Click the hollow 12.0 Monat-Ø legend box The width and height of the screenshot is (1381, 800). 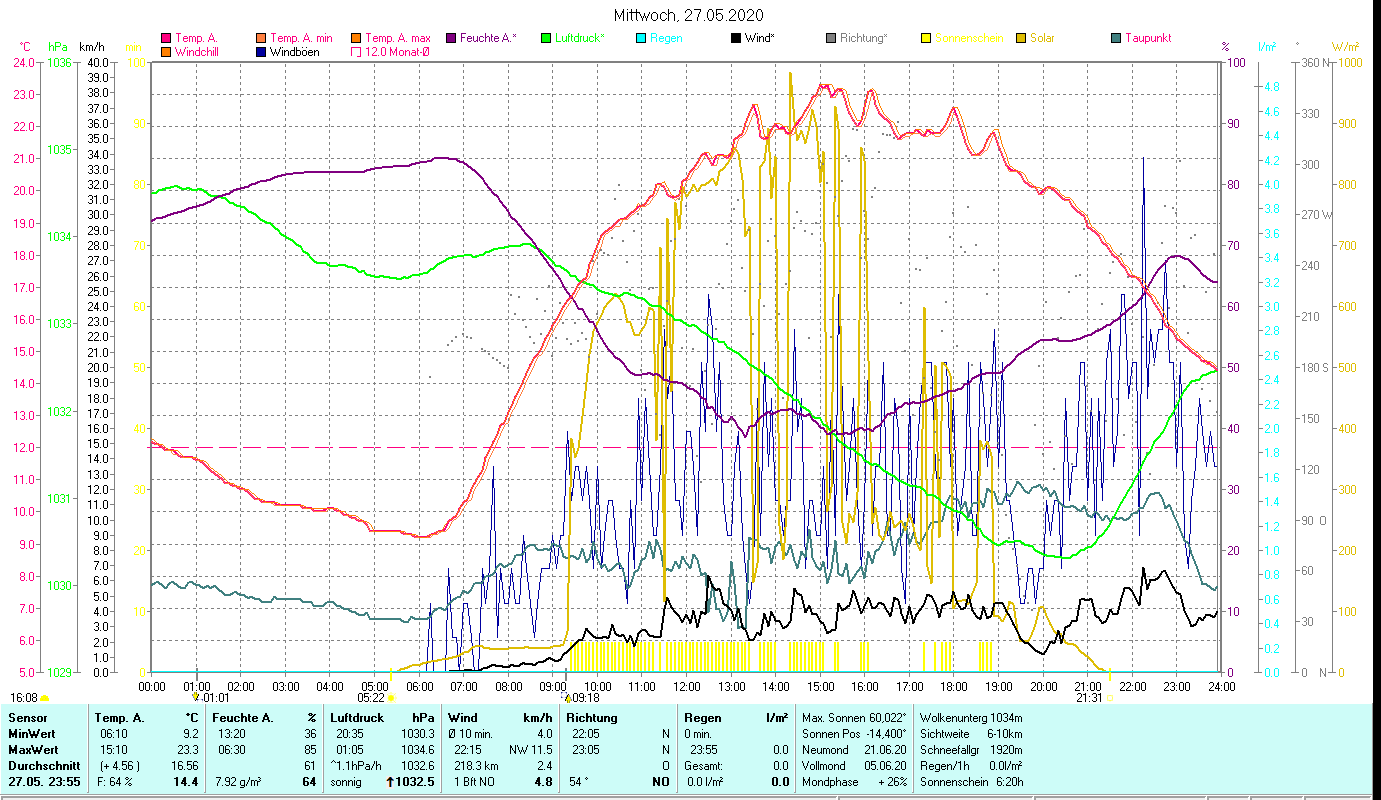tap(355, 52)
